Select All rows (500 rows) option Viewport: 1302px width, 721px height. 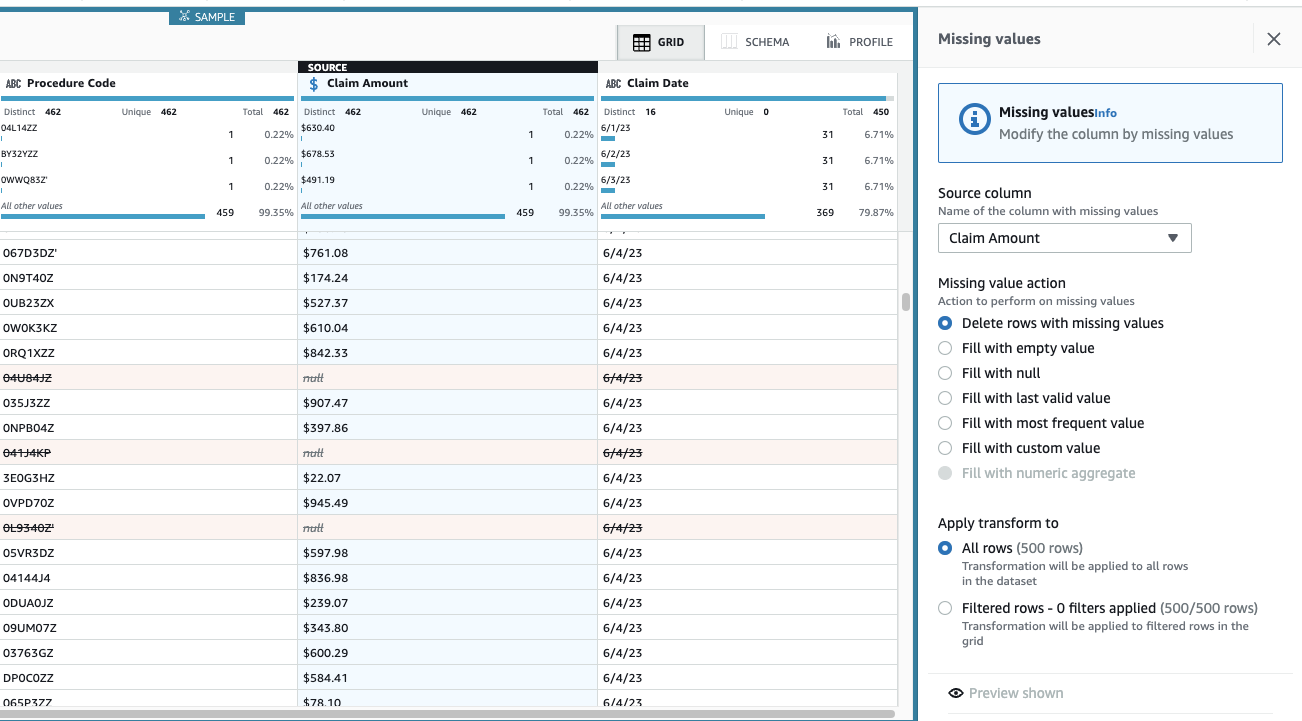tap(944, 547)
